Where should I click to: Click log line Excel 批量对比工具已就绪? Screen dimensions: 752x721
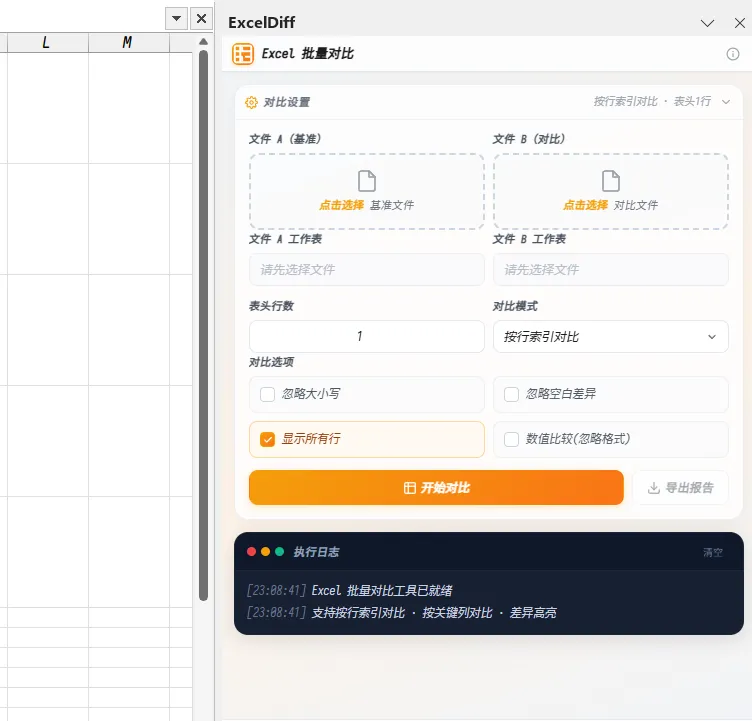[382, 591]
